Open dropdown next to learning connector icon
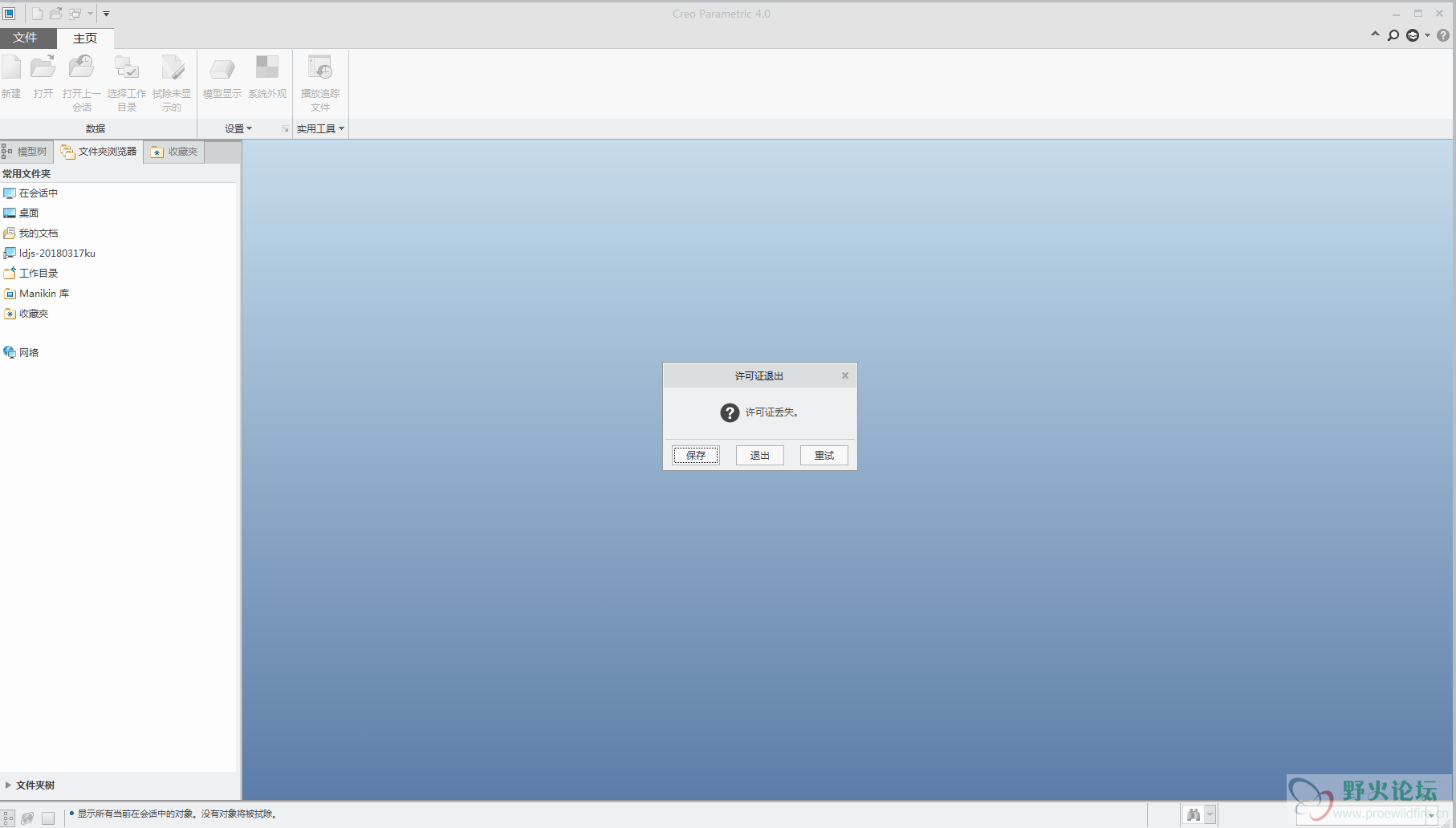Viewport: 1456px width, 828px height. click(x=1427, y=35)
